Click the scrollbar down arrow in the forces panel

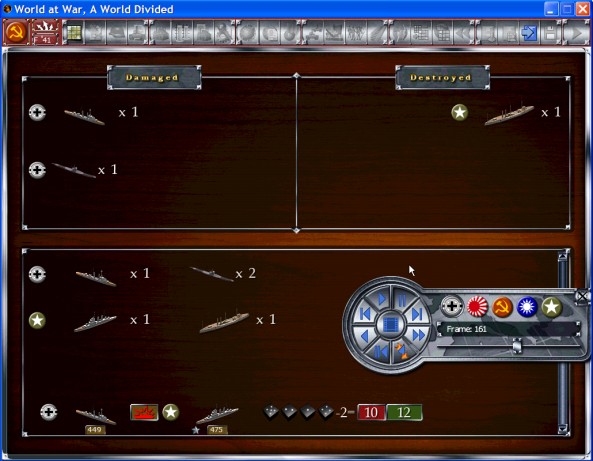pyautogui.click(x=563, y=428)
